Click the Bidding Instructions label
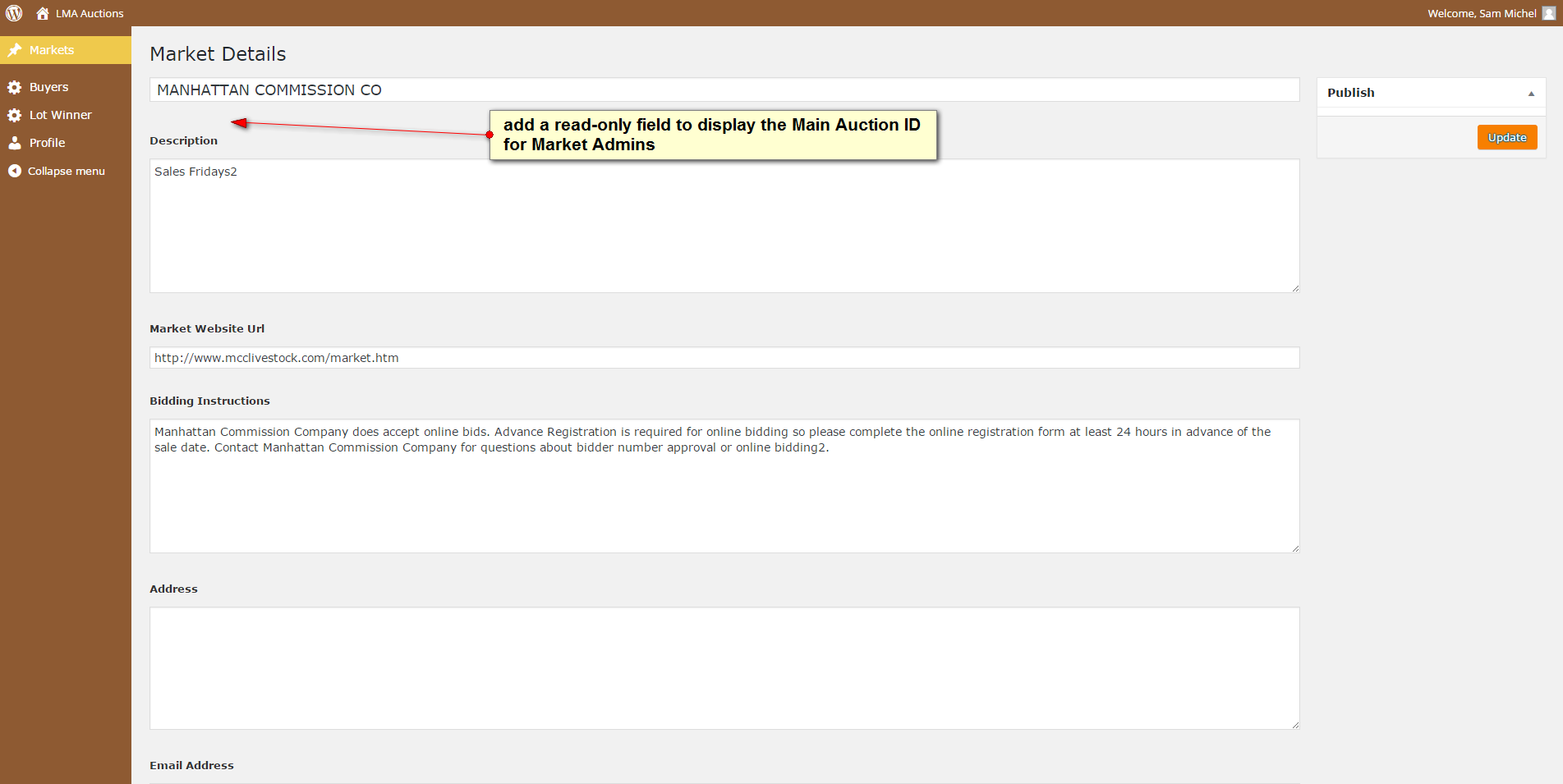The width and height of the screenshot is (1563, 784). [x=209, y=401]
